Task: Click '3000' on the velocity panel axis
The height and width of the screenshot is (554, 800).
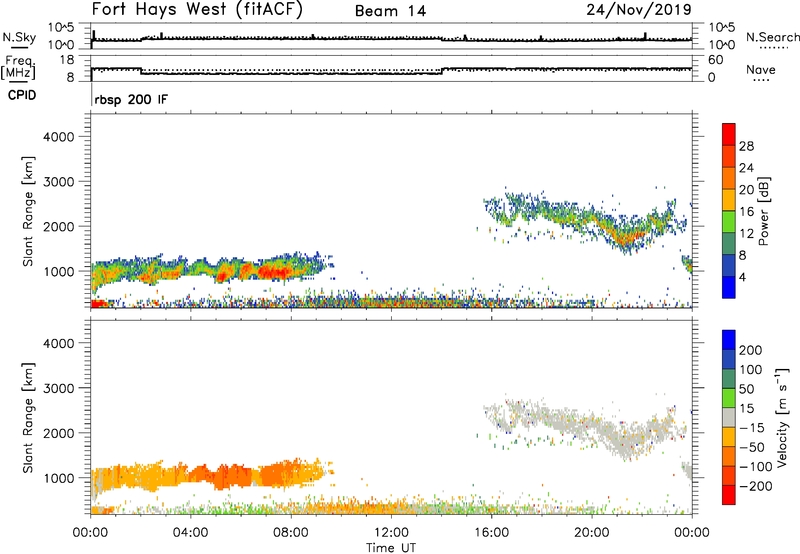Action: click(x=59, y=388)
